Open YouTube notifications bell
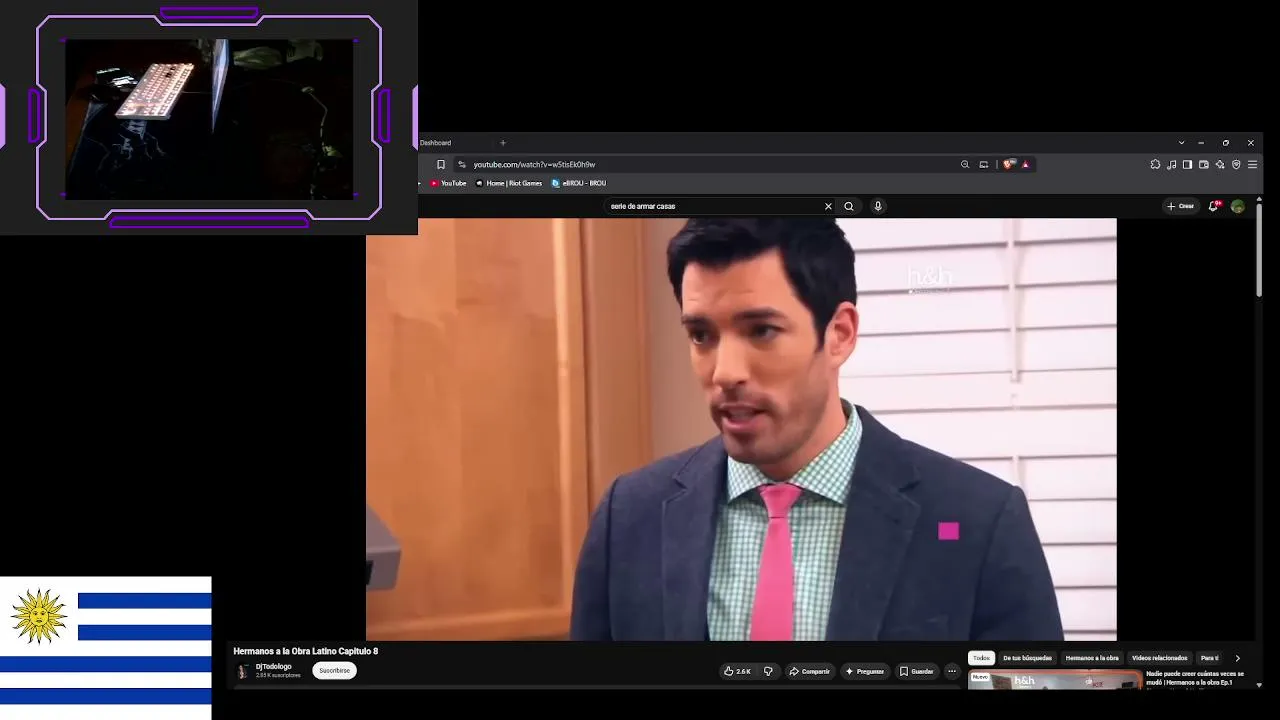This screenshot has width=1280, height=720. 1213,206
